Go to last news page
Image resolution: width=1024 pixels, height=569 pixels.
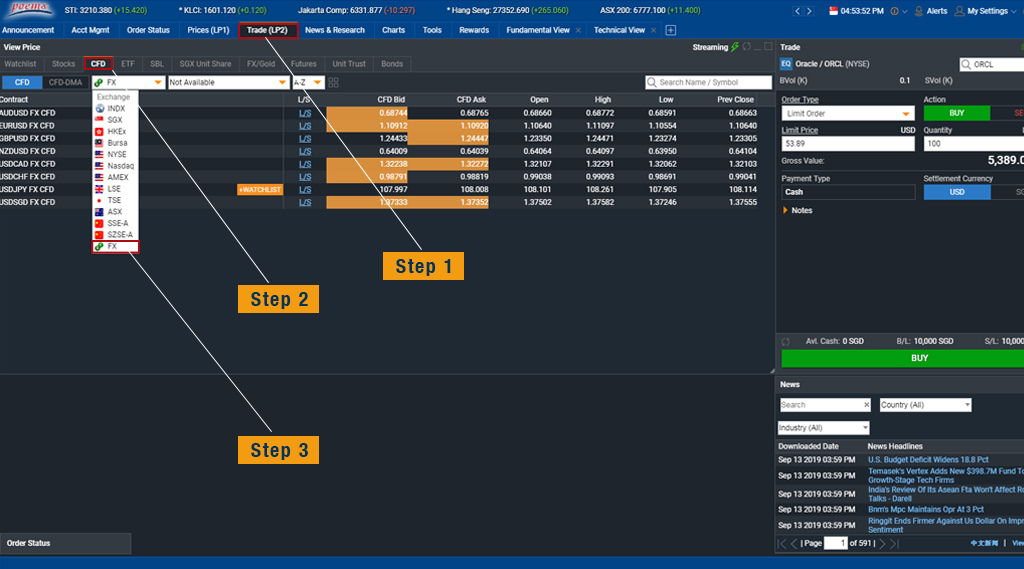pos(895,544)
